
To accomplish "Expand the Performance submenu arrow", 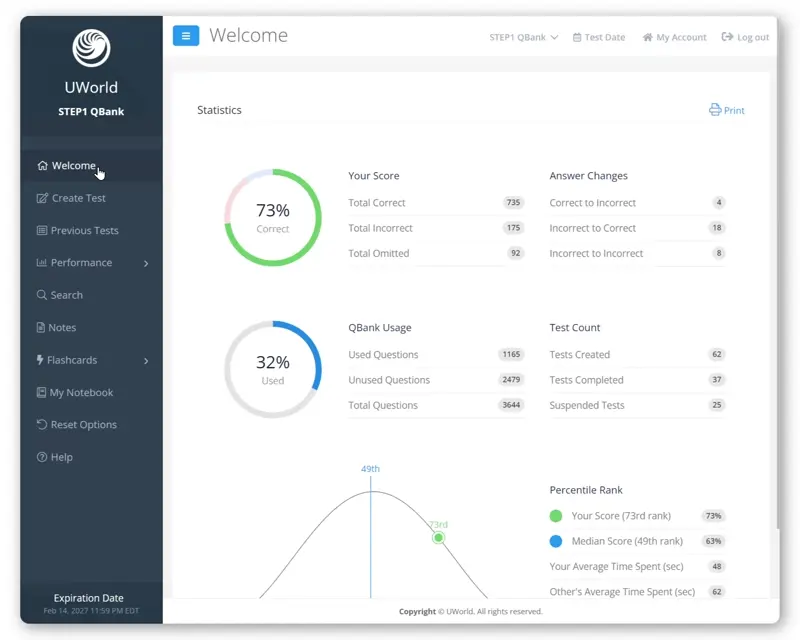I will pyautogui.click(x=146, y=263).
